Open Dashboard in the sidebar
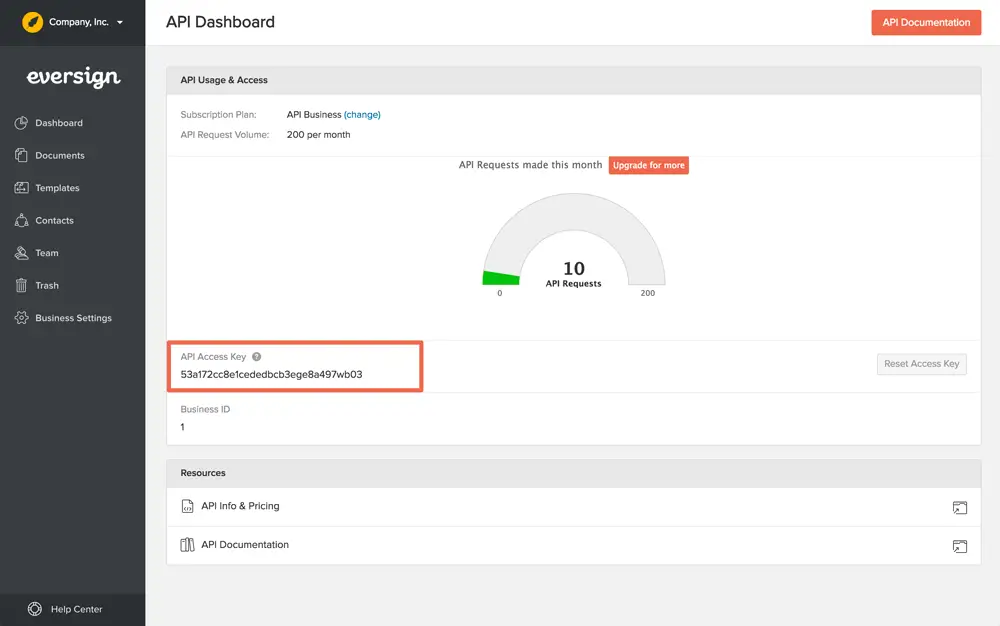This screenshot has width=1000, height=626. click(59, 123)
